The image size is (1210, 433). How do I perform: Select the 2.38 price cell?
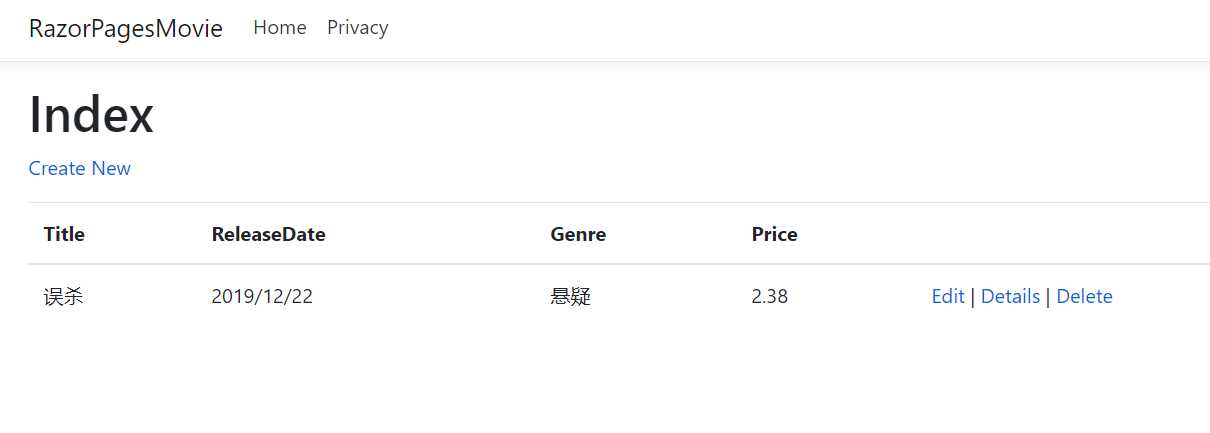769,296
